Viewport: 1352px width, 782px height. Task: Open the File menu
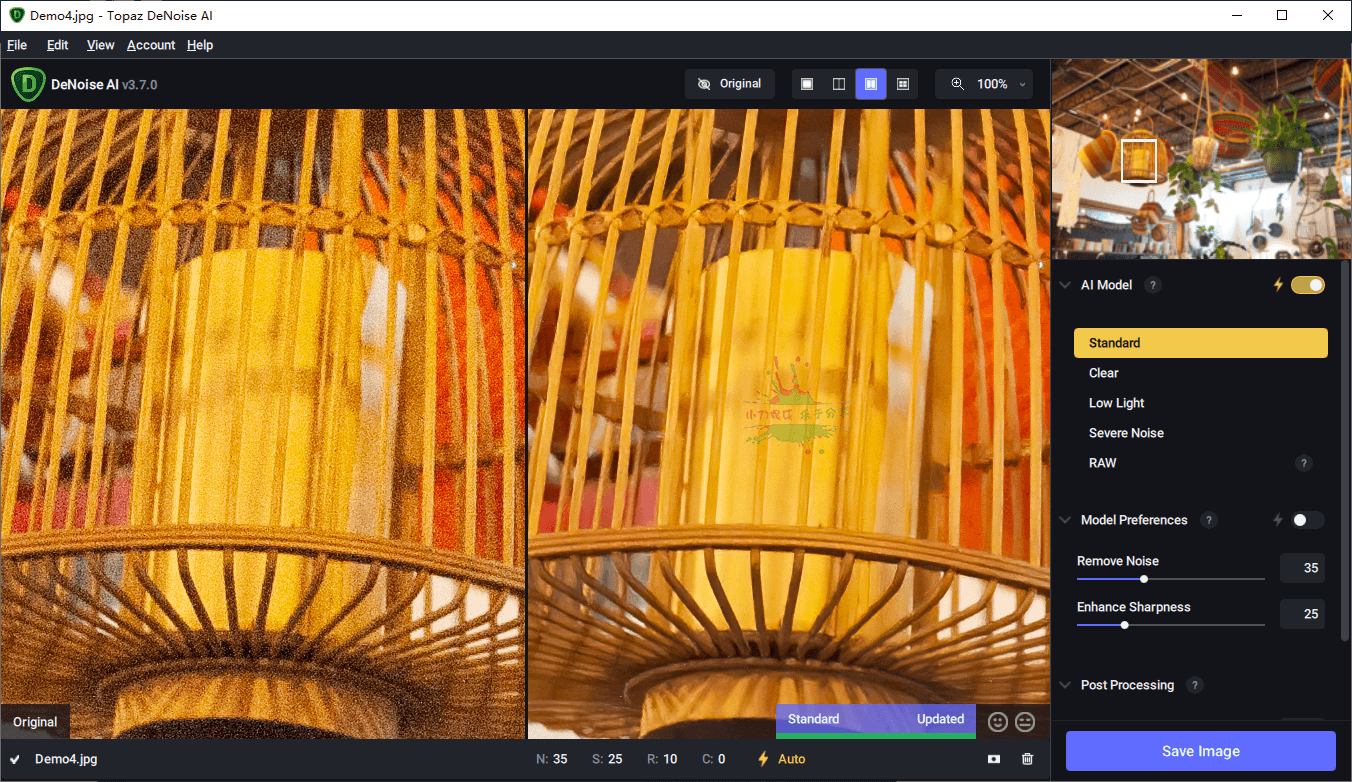coord(17,45)
